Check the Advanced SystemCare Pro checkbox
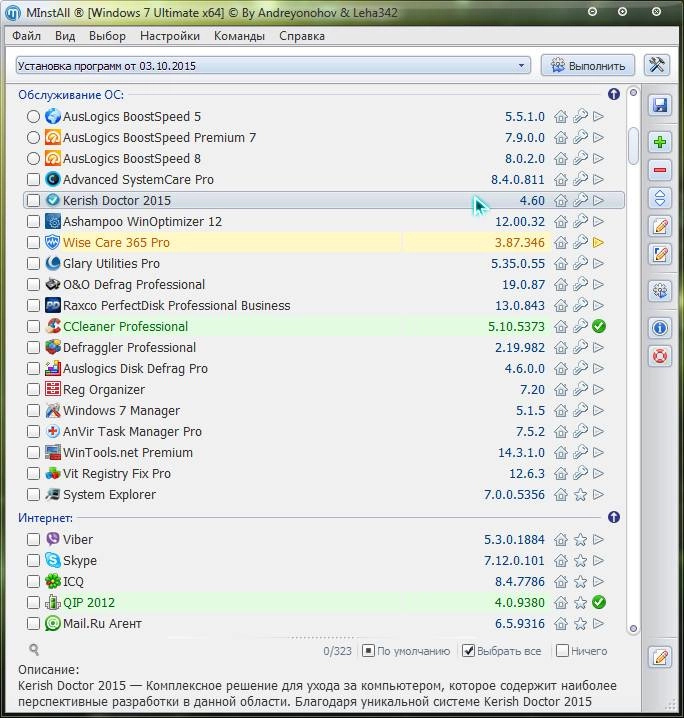Screen dimensions: 684x718 33,180
